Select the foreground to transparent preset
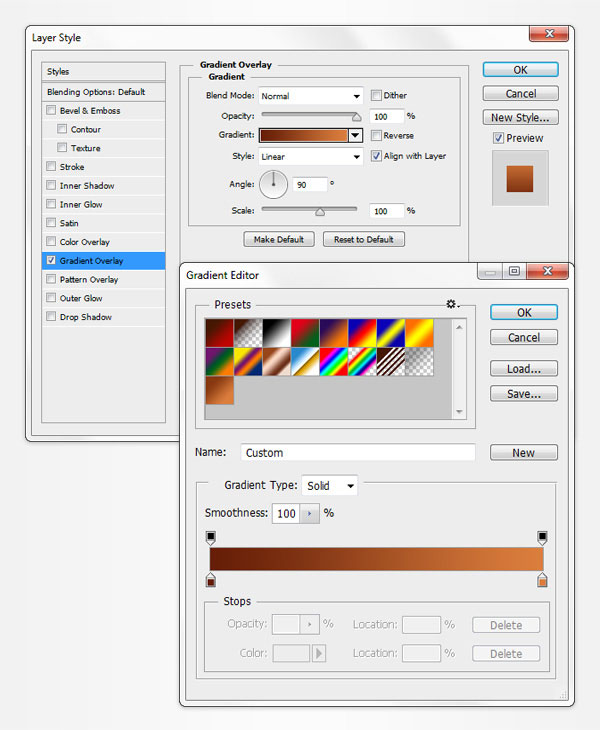600x730 pixels. [248, 333]
